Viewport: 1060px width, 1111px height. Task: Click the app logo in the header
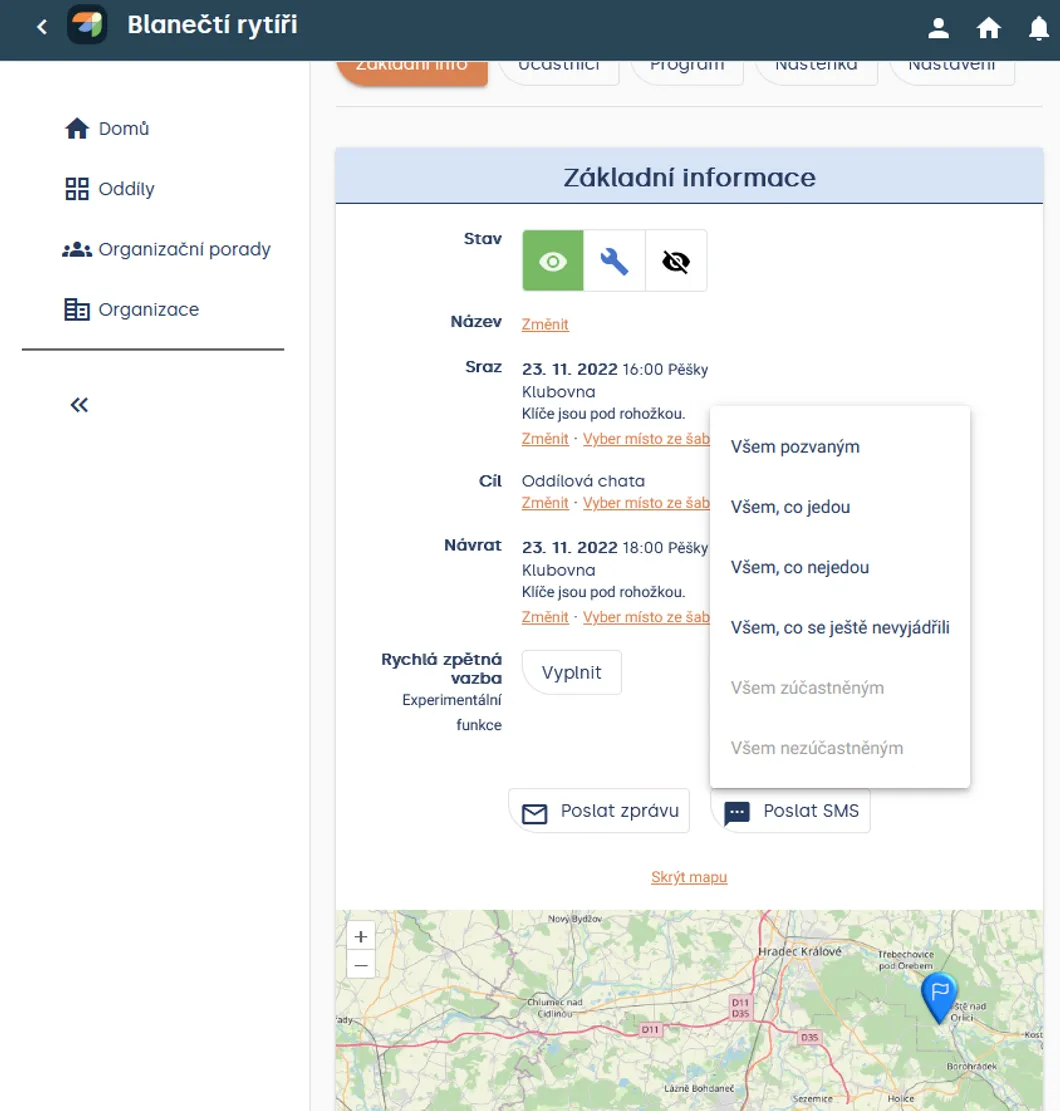87,25
